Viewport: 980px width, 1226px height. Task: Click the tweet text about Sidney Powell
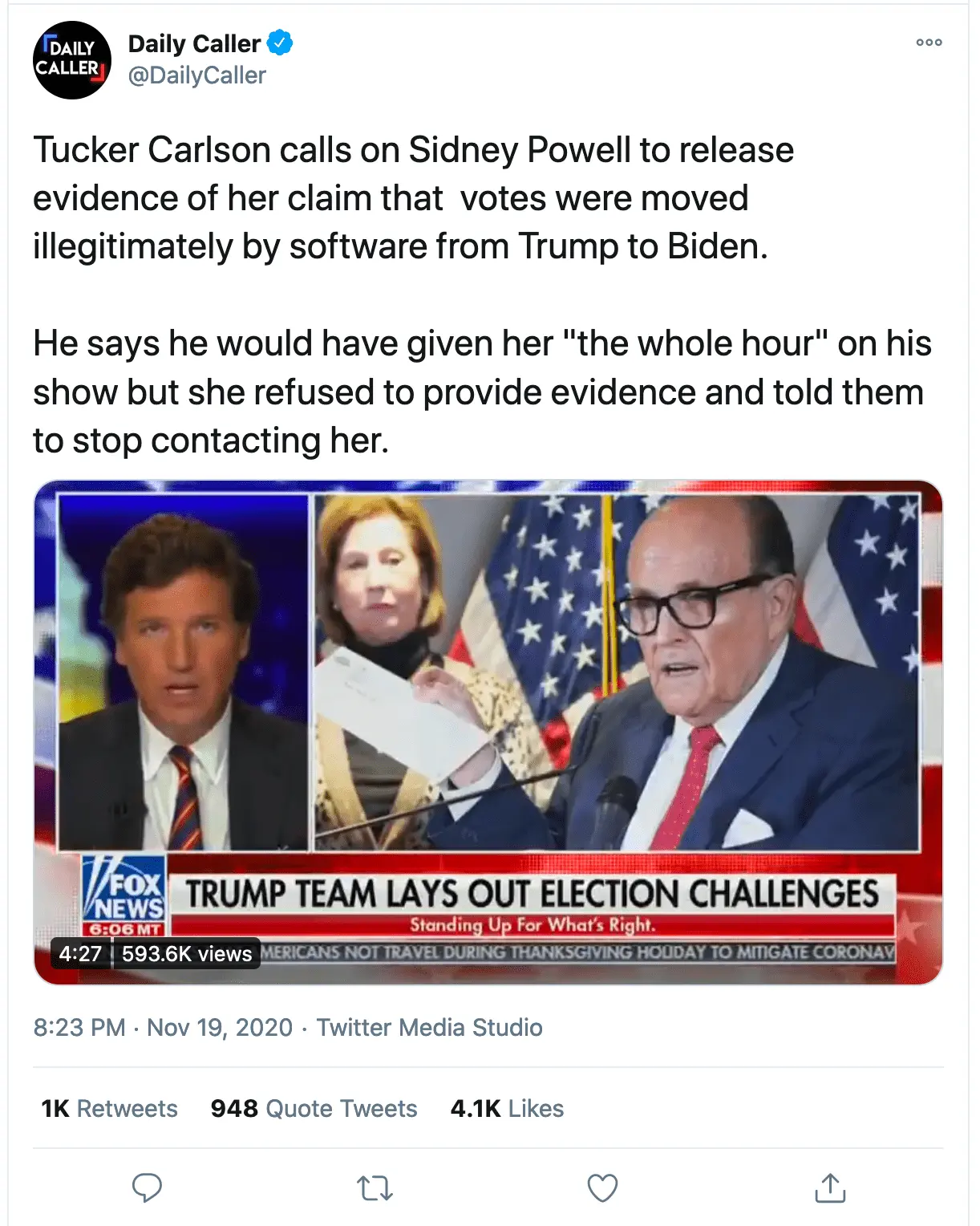point(413,198)
